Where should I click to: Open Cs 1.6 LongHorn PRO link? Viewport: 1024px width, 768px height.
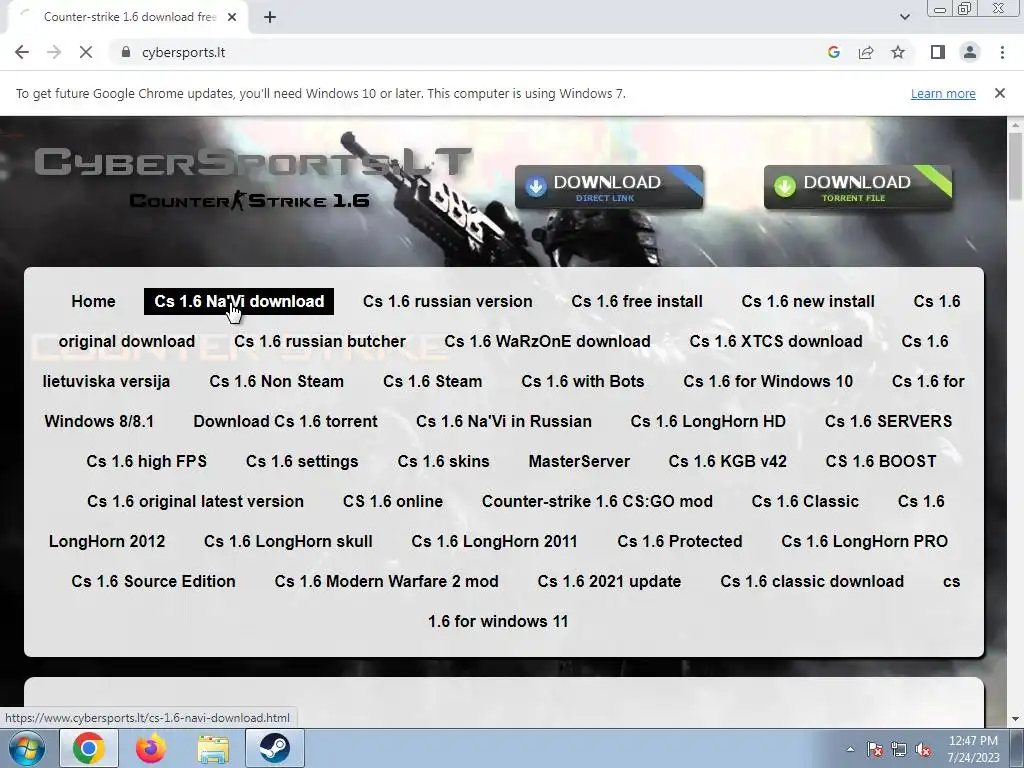tap(865, 541)
